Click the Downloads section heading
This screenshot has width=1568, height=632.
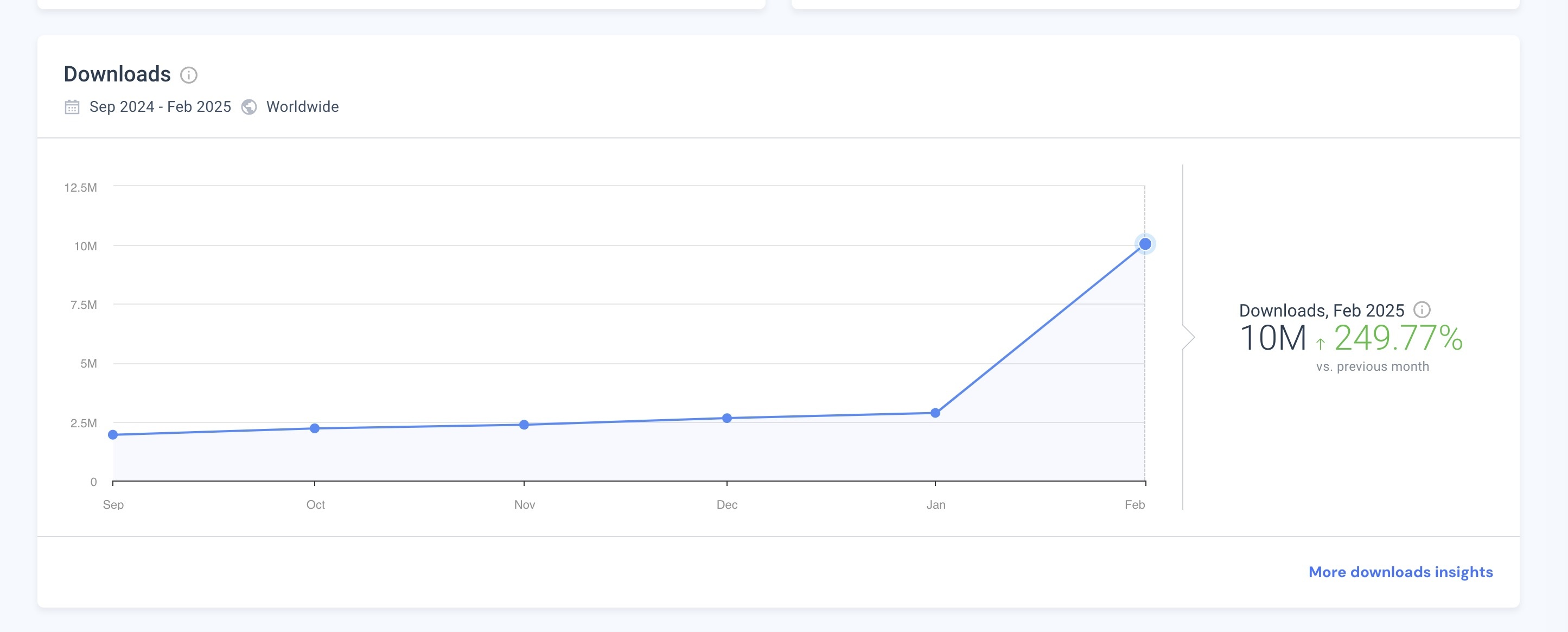(118, 74)
